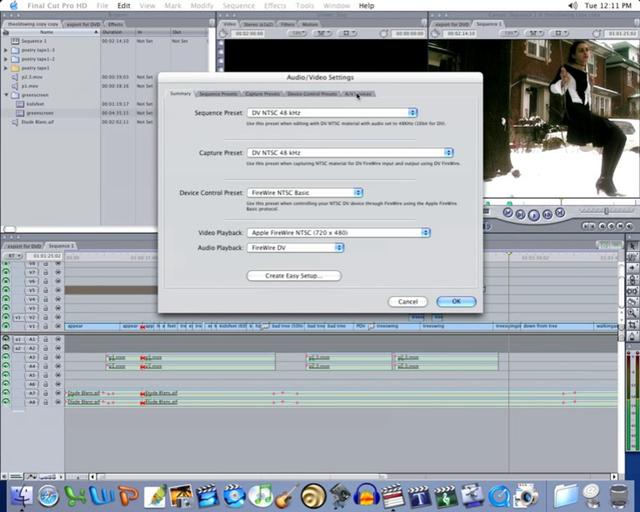The image size is (640, 512).
Task: Open the Final Cut Pro dock icon
Action: click(x=392, y=495)
